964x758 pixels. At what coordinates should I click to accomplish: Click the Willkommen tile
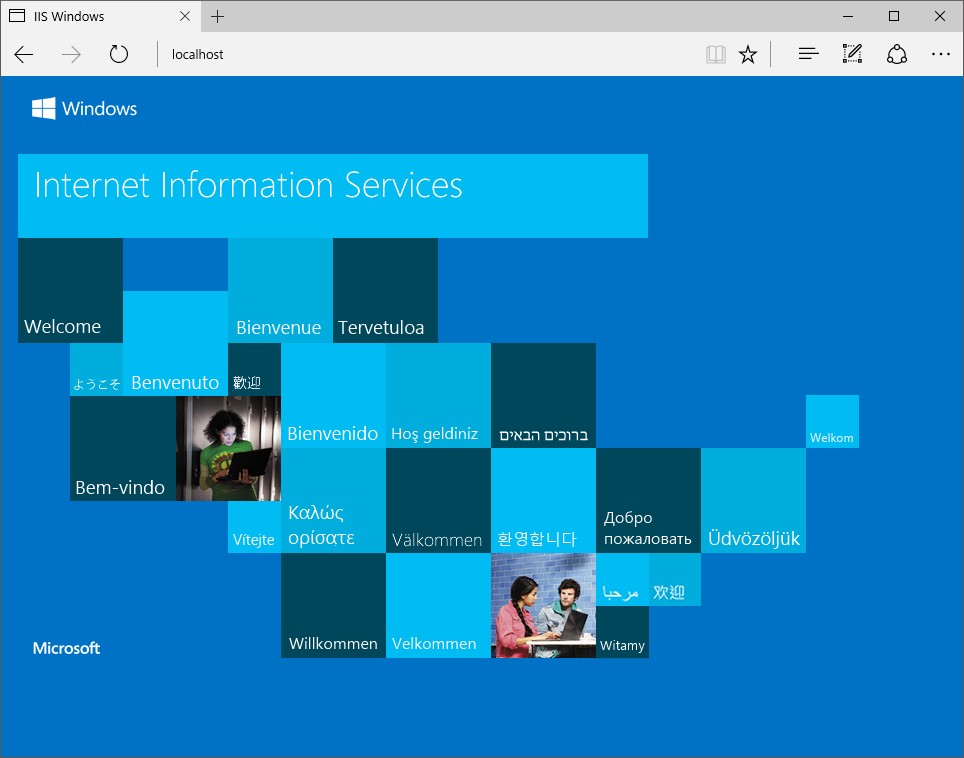click(333, 605)
